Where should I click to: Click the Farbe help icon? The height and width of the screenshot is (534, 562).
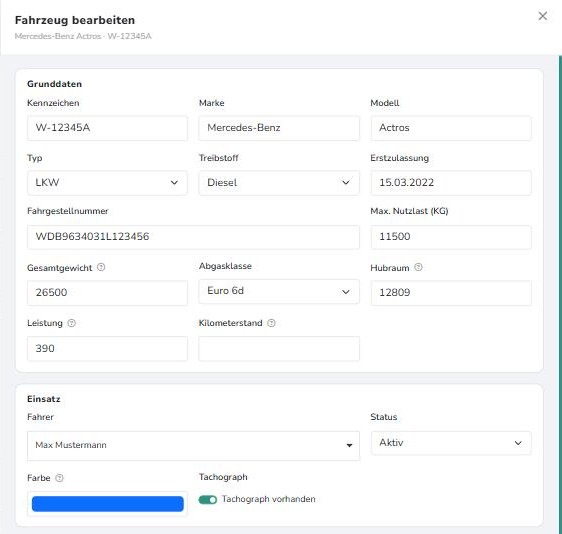click(x=59, y=478)
